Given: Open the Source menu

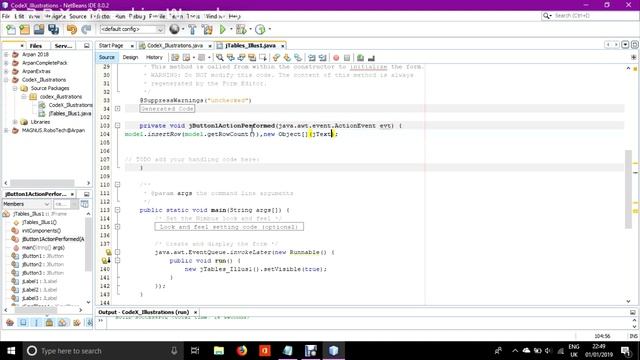Looking at the screenshot, I should coord(78,16).
